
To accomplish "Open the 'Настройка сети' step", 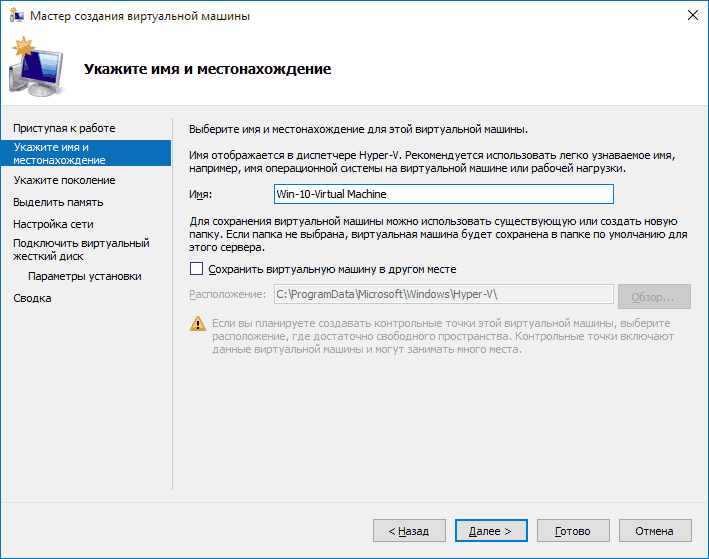I will click(x=53, y=224).
